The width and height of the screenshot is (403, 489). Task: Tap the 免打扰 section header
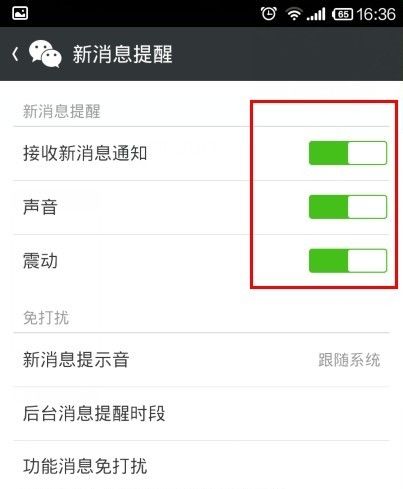(46, 318)
